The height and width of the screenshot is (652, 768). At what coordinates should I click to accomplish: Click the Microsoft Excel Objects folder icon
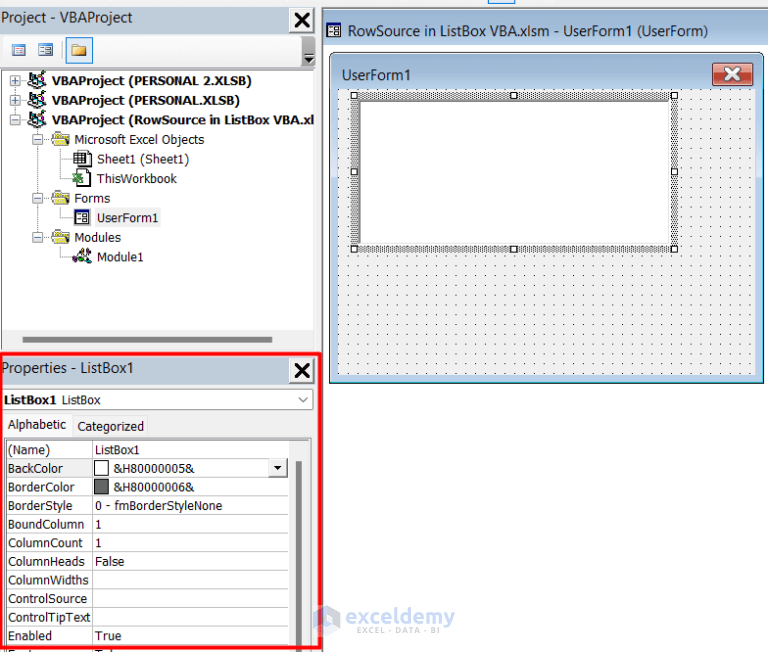(x=60, y=139)
